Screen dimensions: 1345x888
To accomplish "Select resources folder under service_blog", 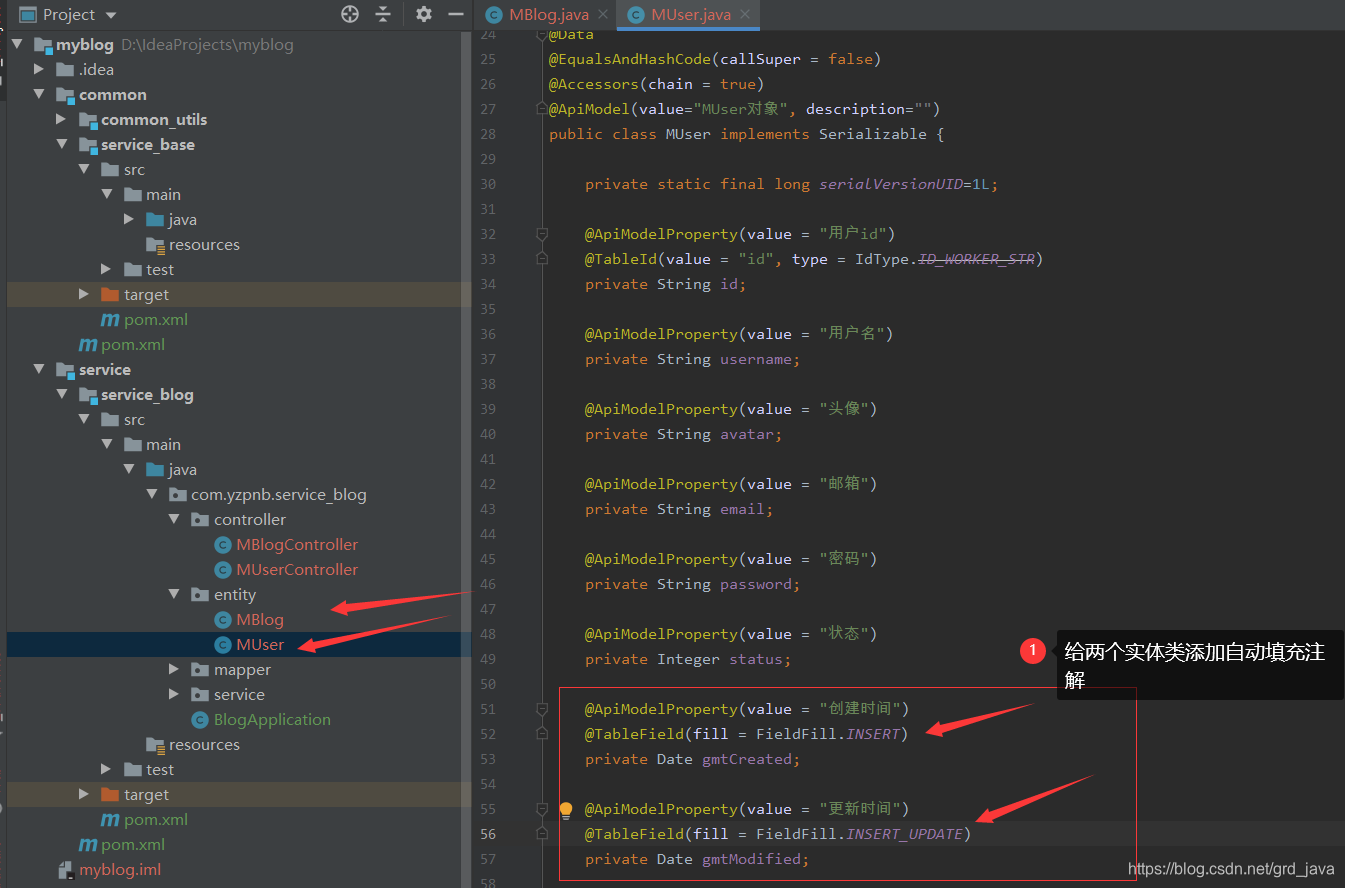I will [204, 745].
